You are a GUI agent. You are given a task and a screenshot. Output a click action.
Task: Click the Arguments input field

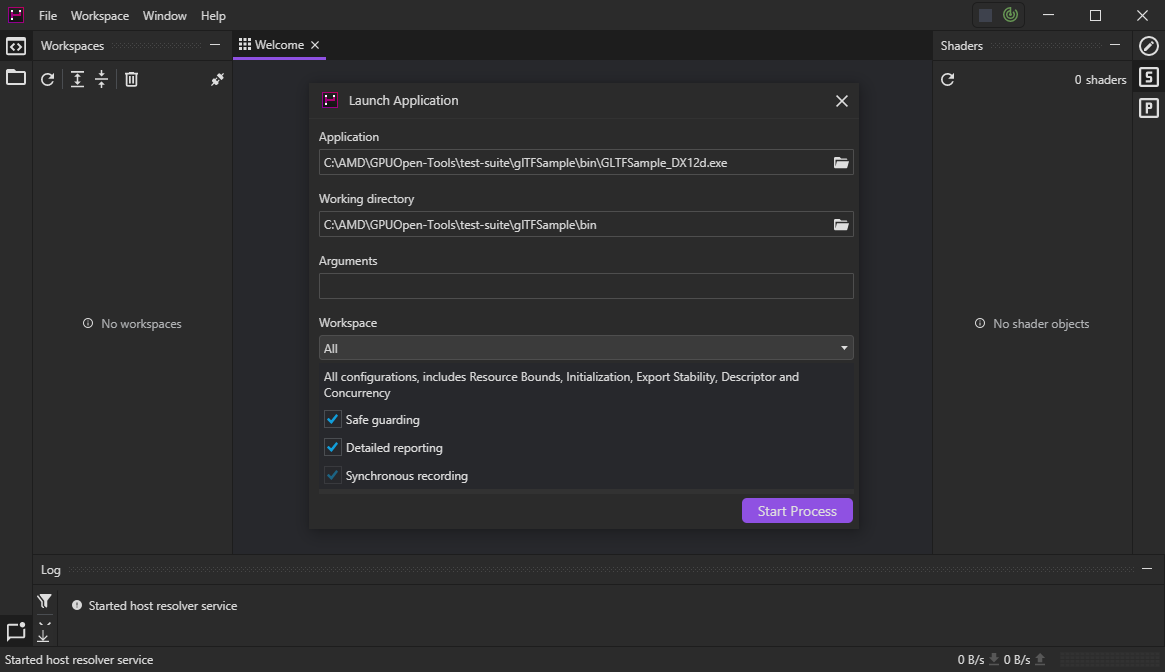585,287
